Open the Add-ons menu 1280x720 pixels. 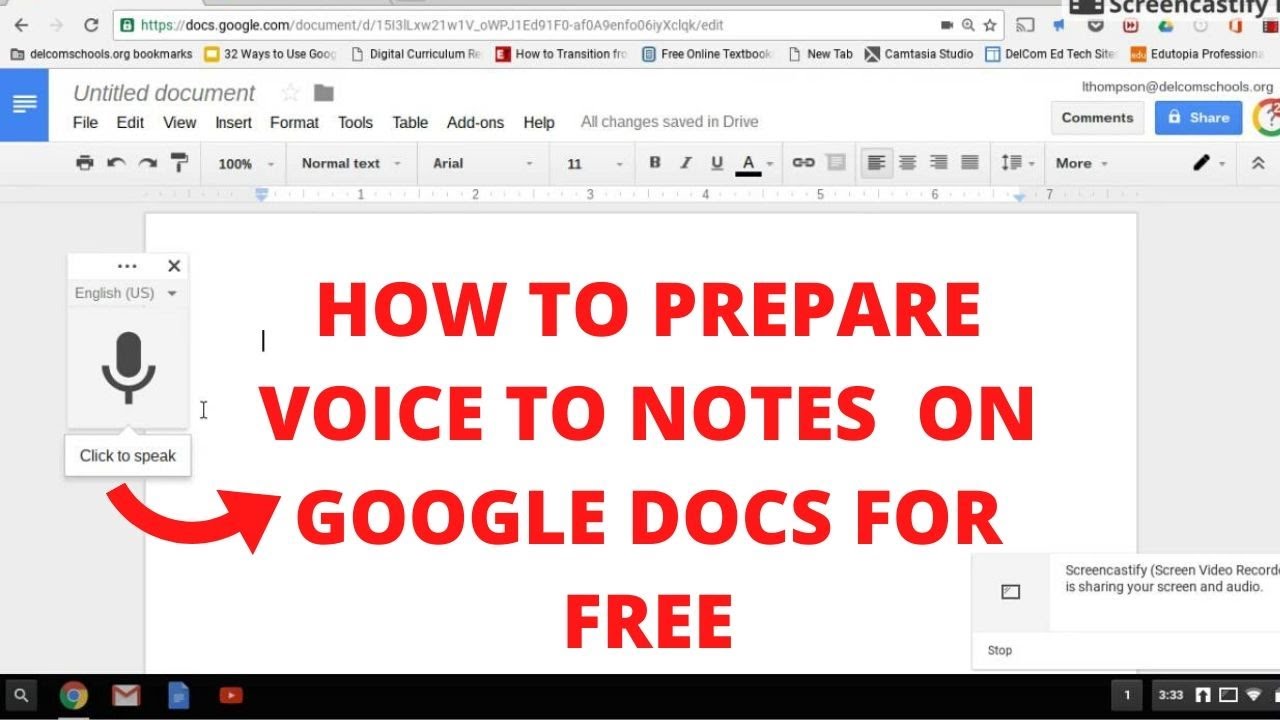click(475, 122)
